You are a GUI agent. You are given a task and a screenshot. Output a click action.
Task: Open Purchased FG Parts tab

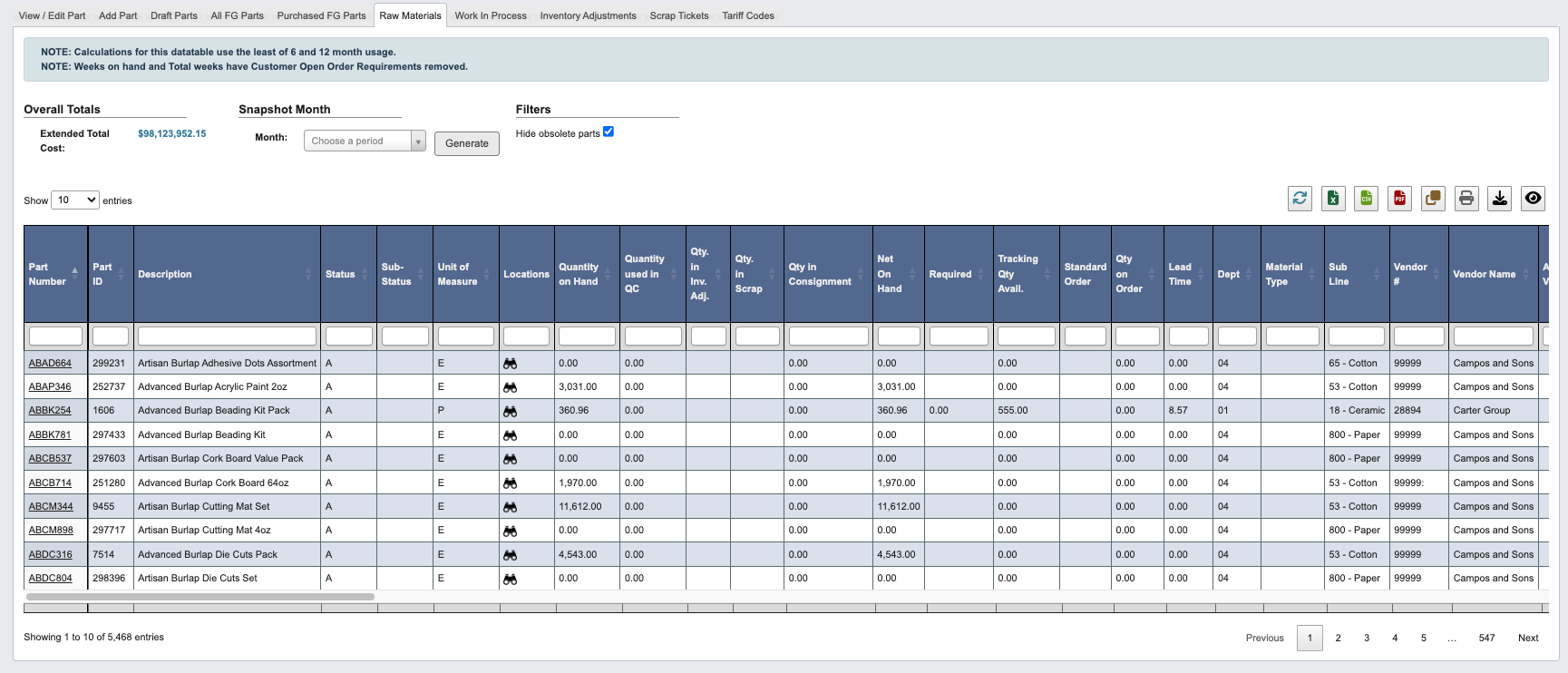pyautogui.click(x=322, y=15)
